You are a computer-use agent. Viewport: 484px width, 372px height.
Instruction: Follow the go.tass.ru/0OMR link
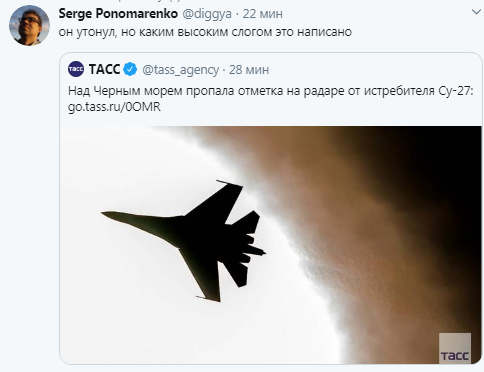click(x=114, y=107)
